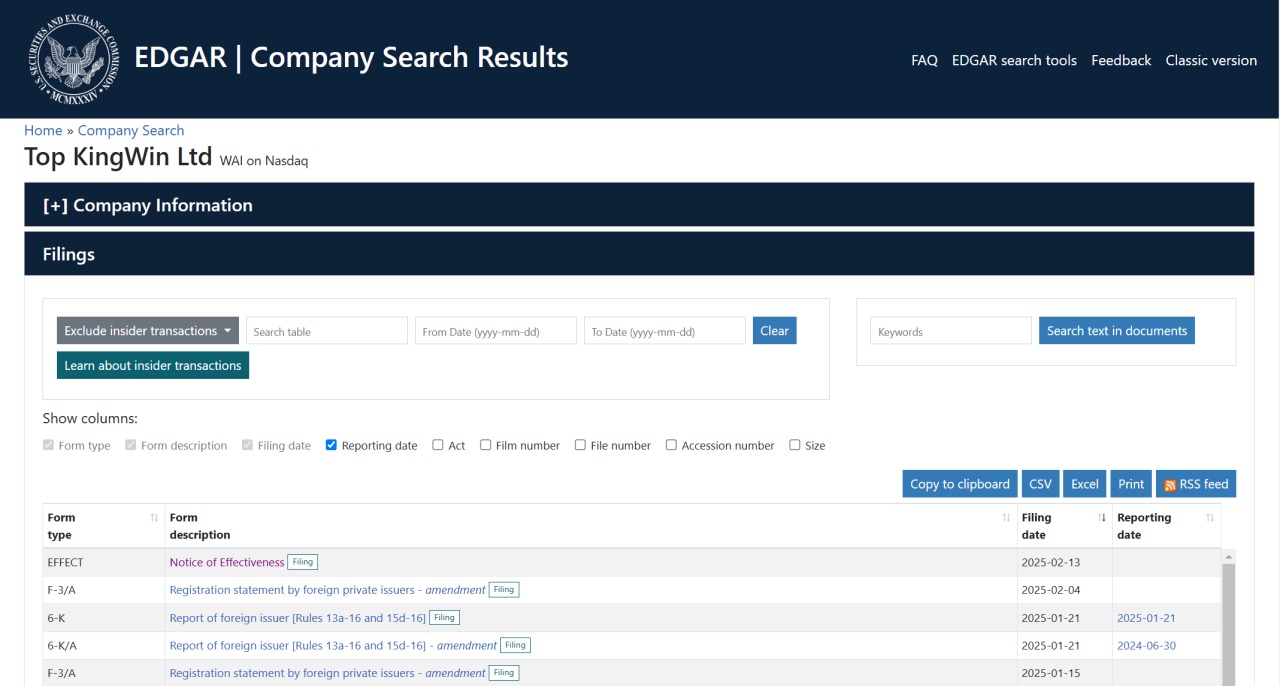Select the EFFECT form type cell

[x=104, y=562]
